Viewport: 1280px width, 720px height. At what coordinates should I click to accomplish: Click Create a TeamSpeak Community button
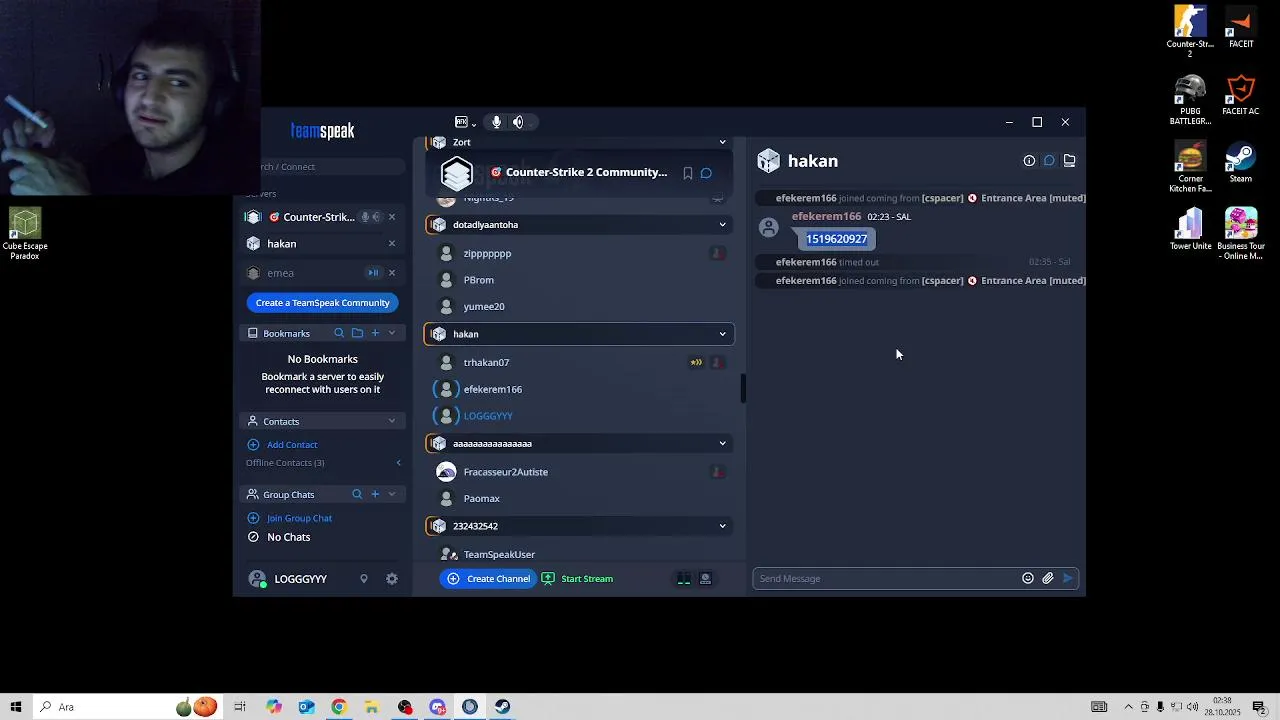pyautogui.click(x=323, y=303)
